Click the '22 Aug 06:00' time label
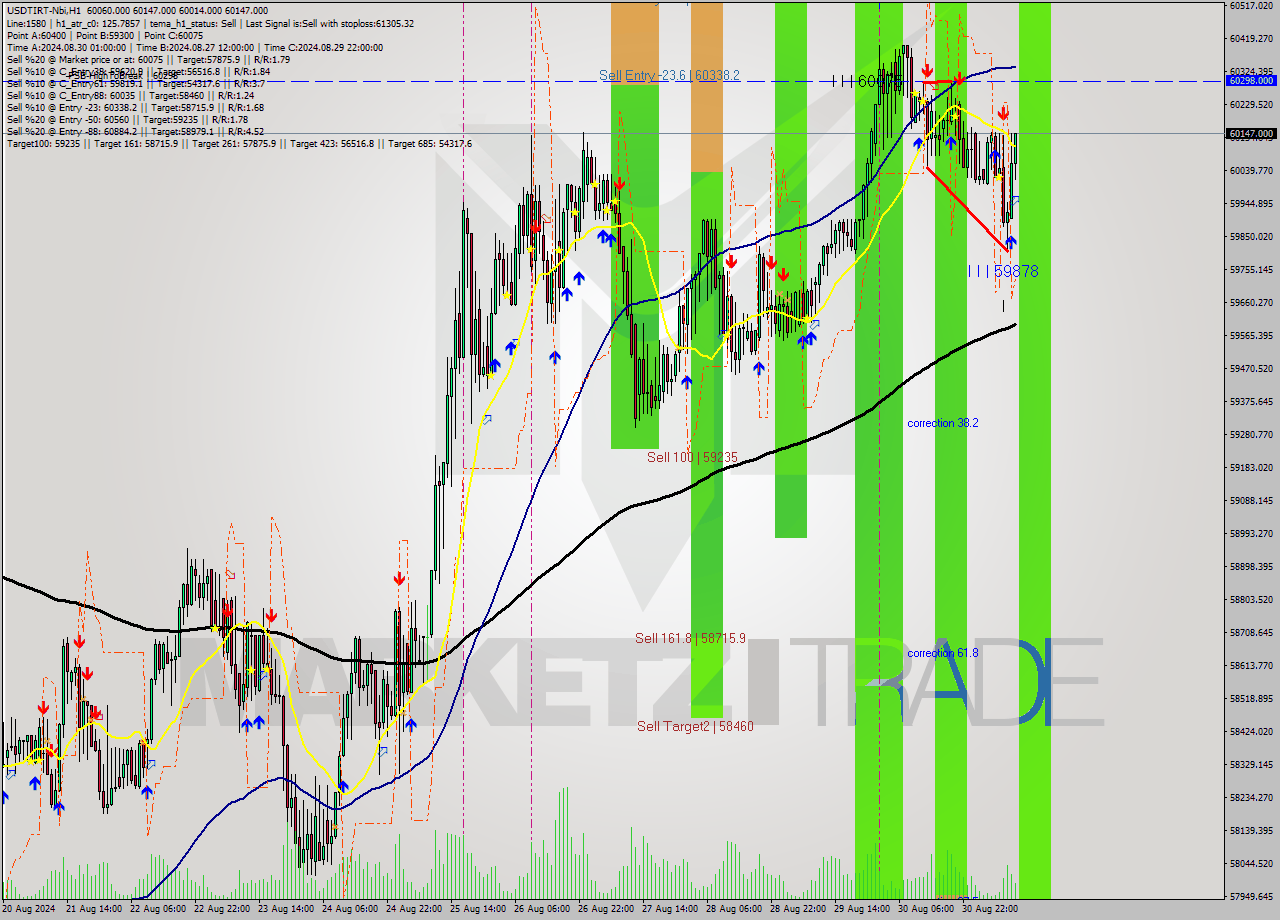Screen dimensions: 1280x920 coord(159,908)
